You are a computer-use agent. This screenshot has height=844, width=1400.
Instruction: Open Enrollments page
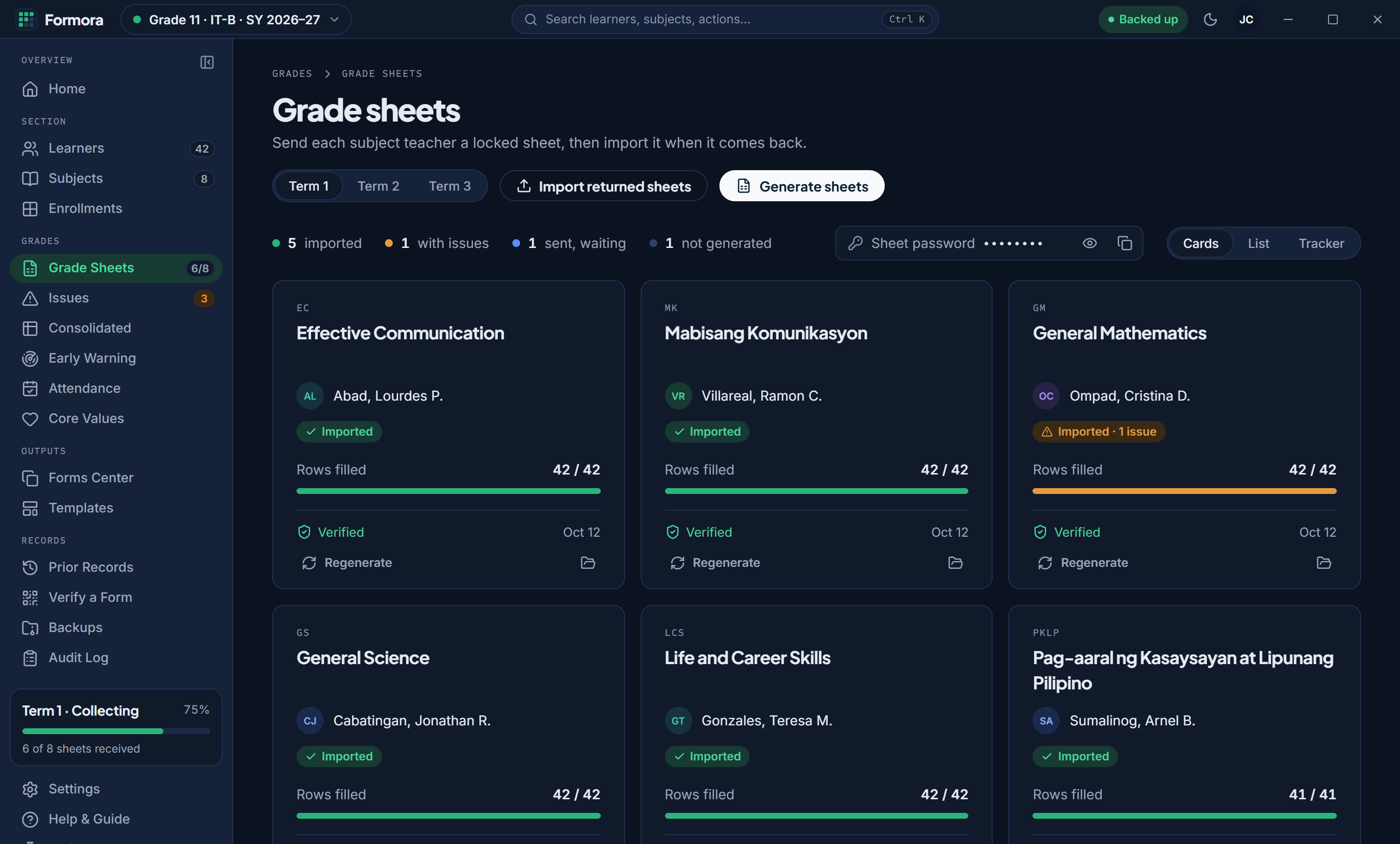tap(116, 209)
